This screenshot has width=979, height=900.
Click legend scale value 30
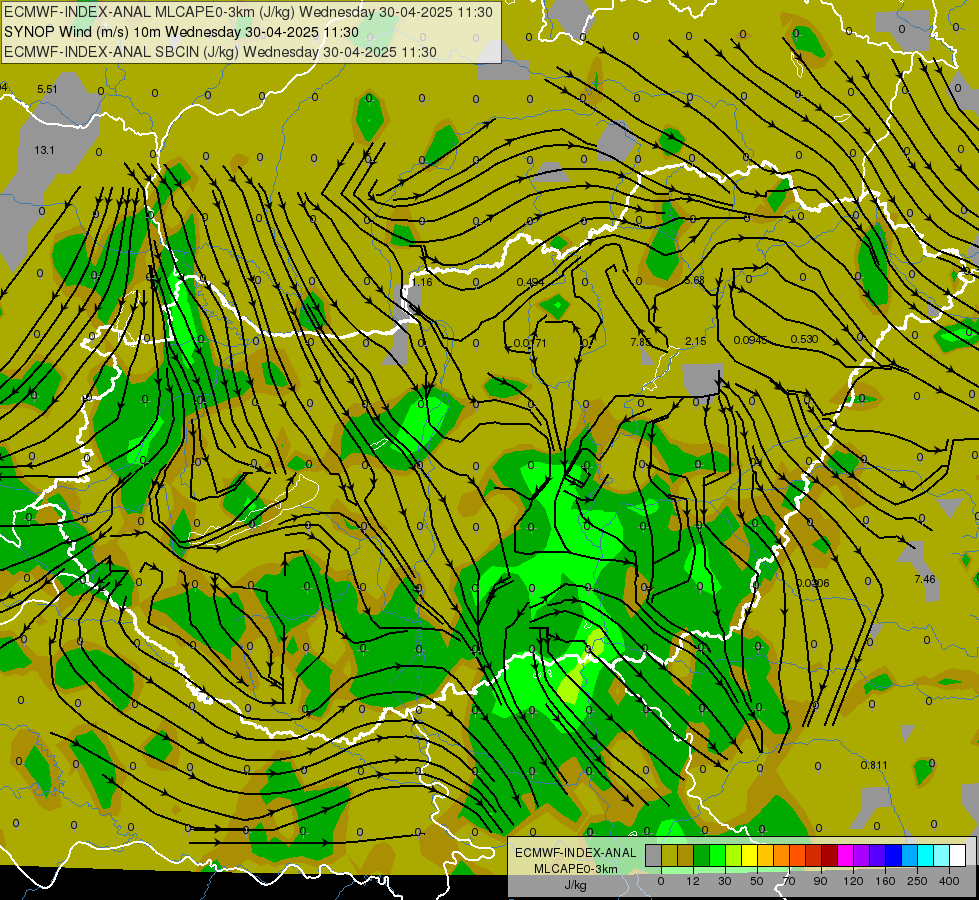click(x=725, y=881)
